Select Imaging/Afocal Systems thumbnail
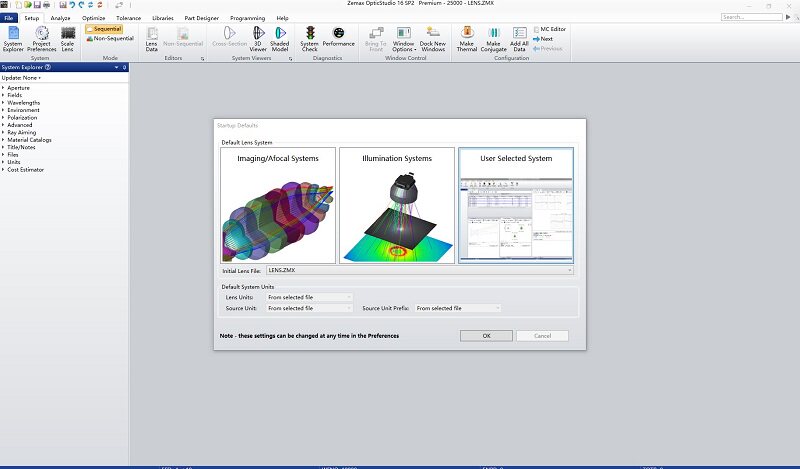Screen dimensions: 800x469 click(278, 206)
